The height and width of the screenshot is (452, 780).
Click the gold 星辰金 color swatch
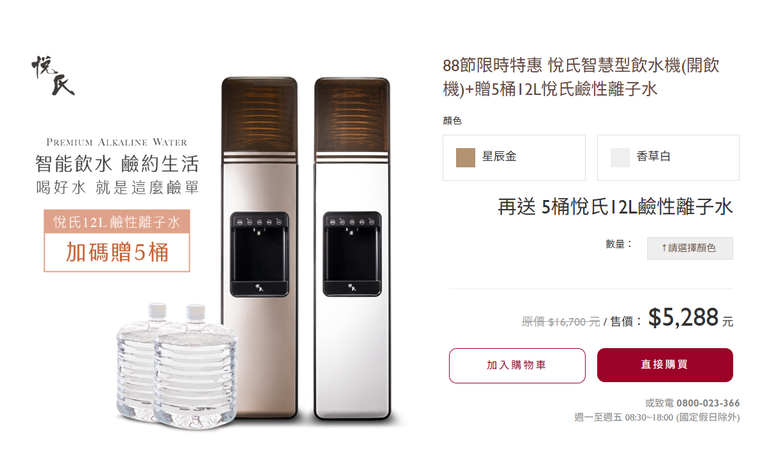465,157
